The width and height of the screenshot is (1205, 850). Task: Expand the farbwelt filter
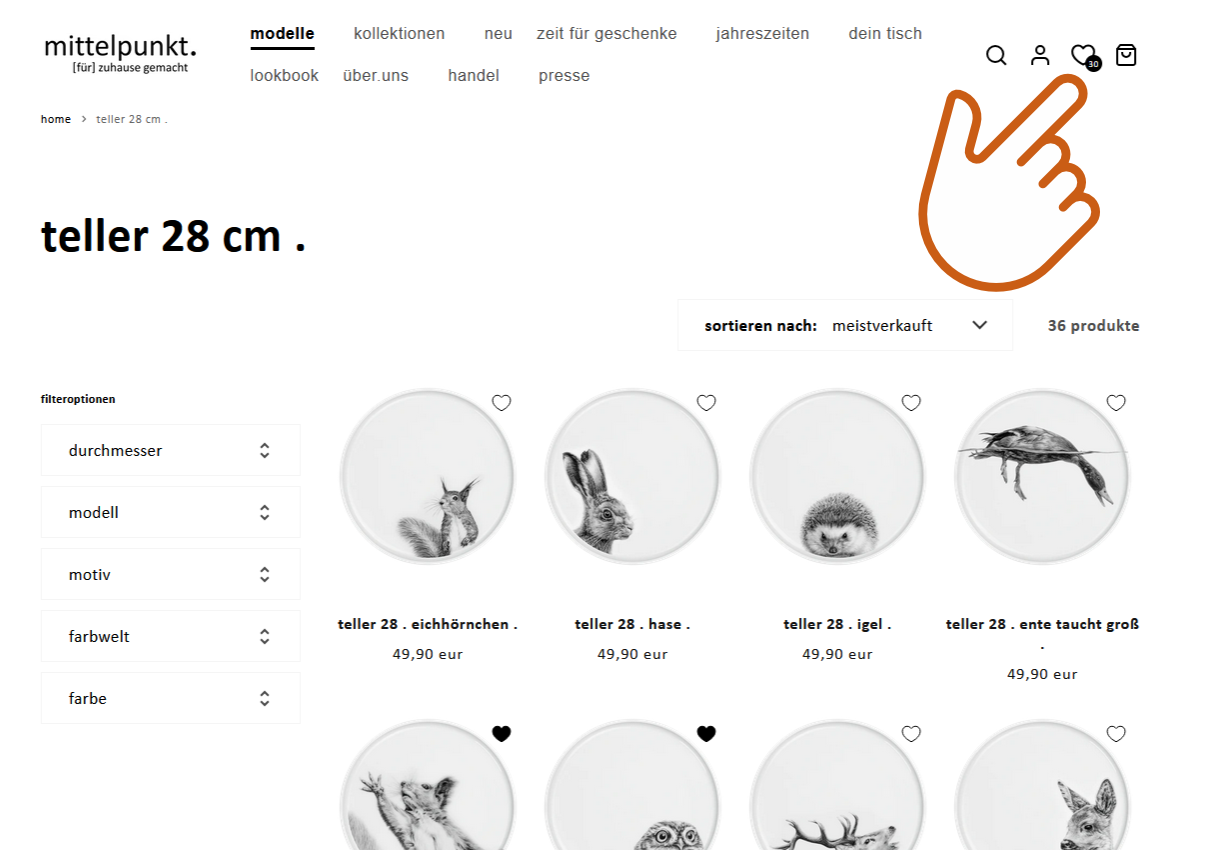click(170, 636)
